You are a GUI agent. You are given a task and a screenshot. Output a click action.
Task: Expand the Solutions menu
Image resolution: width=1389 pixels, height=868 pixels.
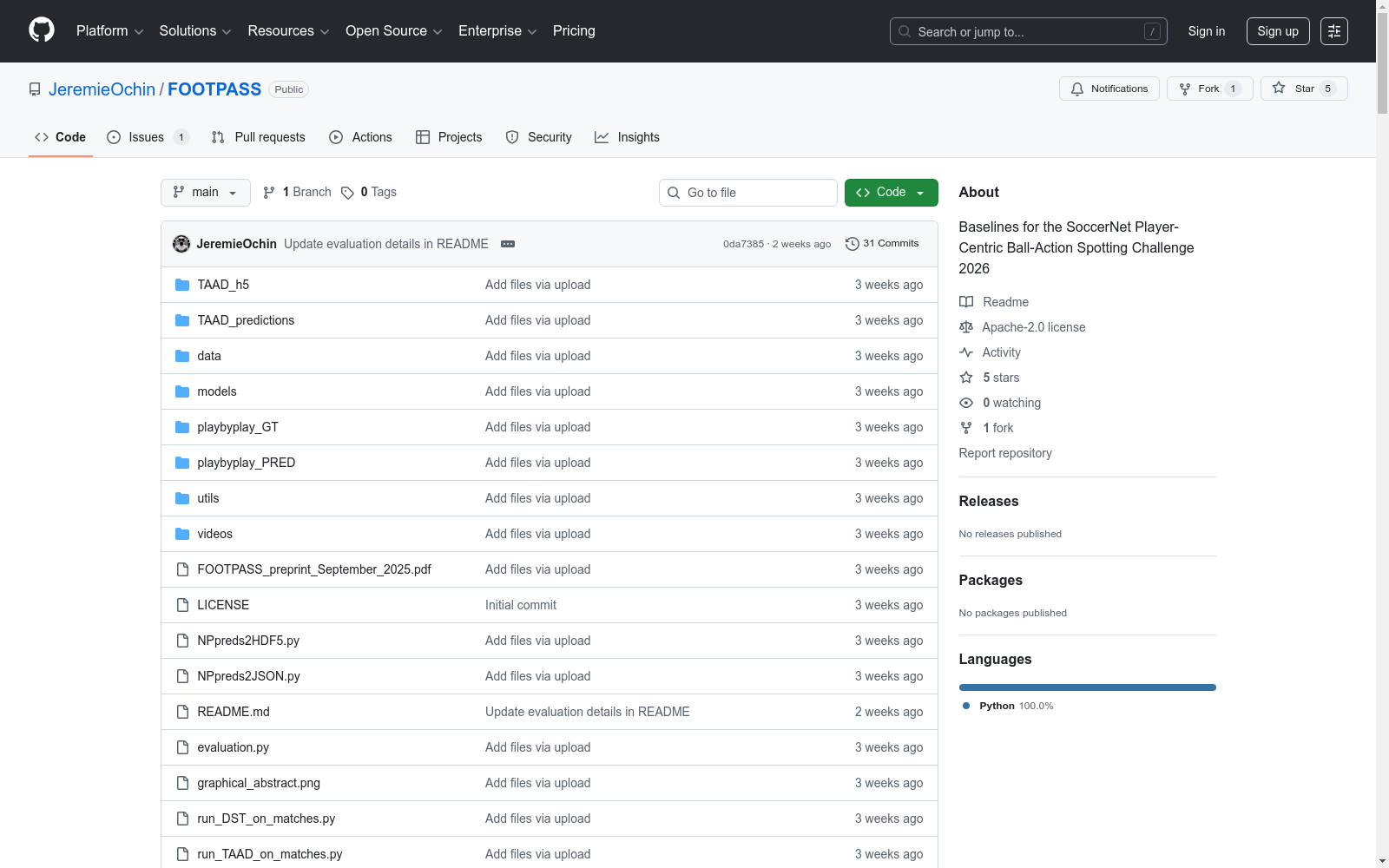[x=195, y=31]
